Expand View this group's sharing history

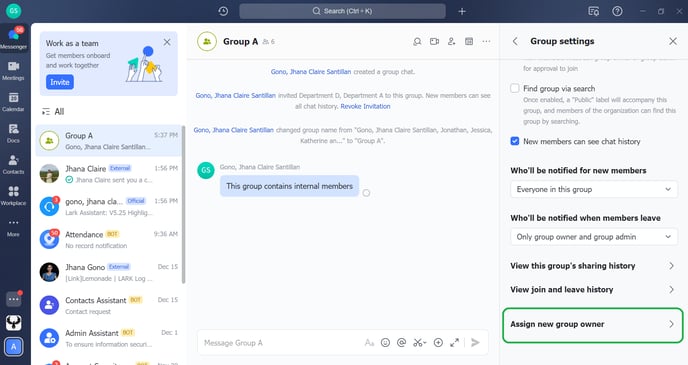pos(593,266)
